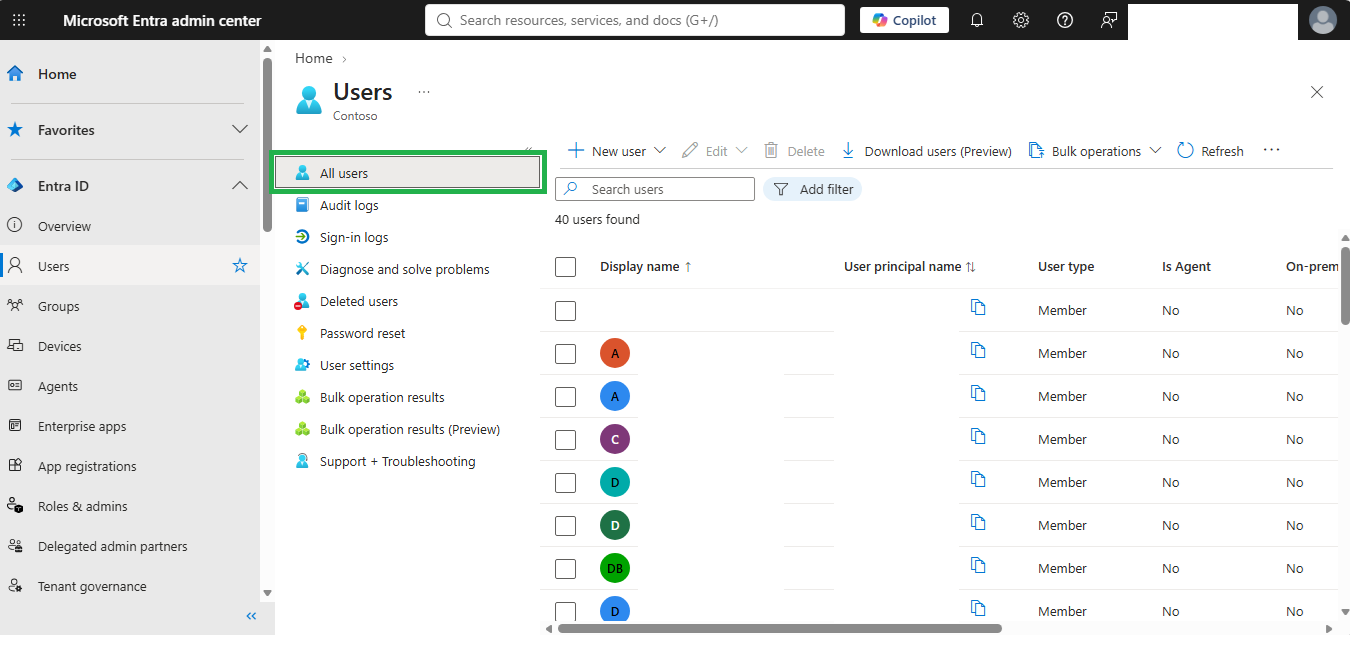
Task: Expand the New user dropdown arrow
Action: tap(660, 151)
